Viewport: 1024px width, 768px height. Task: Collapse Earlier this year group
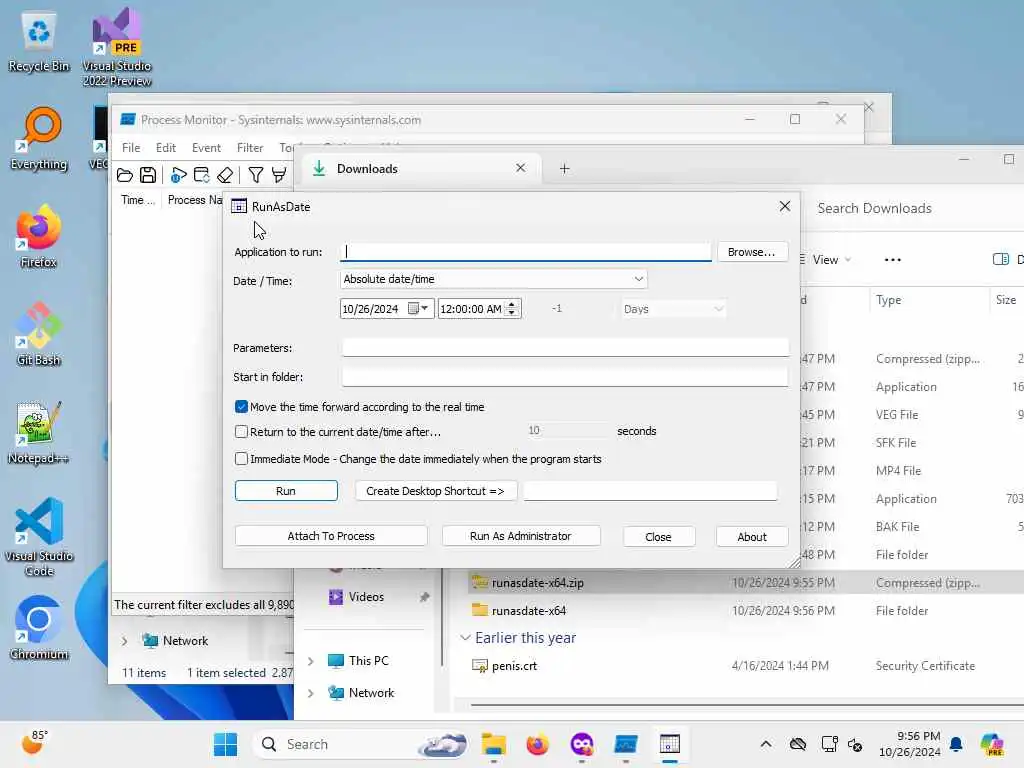pyautogui.click(x=465, y=637)
